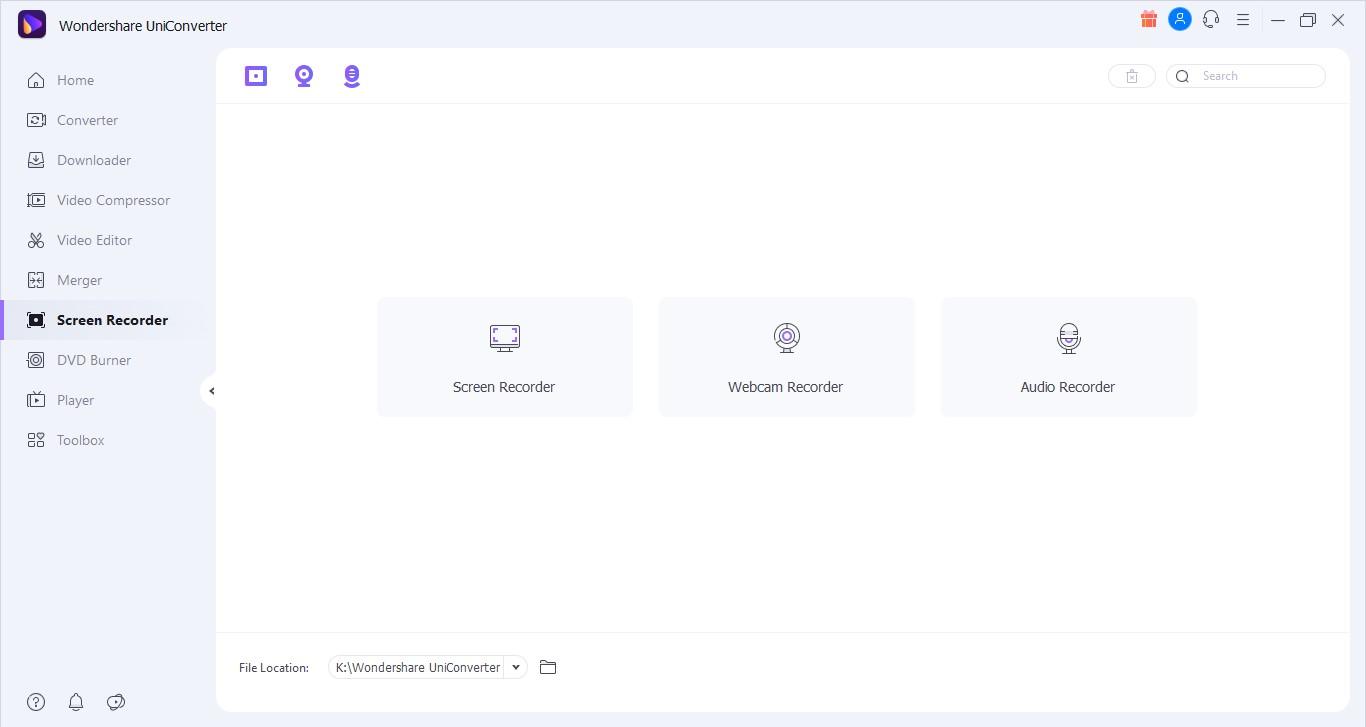The image size is (1366, 727).
Task: Click the File Location path field
Action: (417, 667)
